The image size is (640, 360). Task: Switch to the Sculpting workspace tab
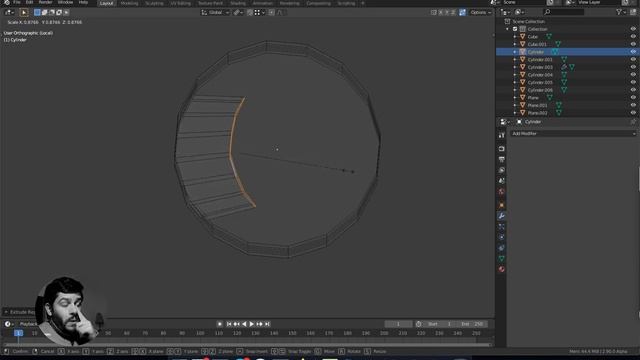(x=154, y=3)
